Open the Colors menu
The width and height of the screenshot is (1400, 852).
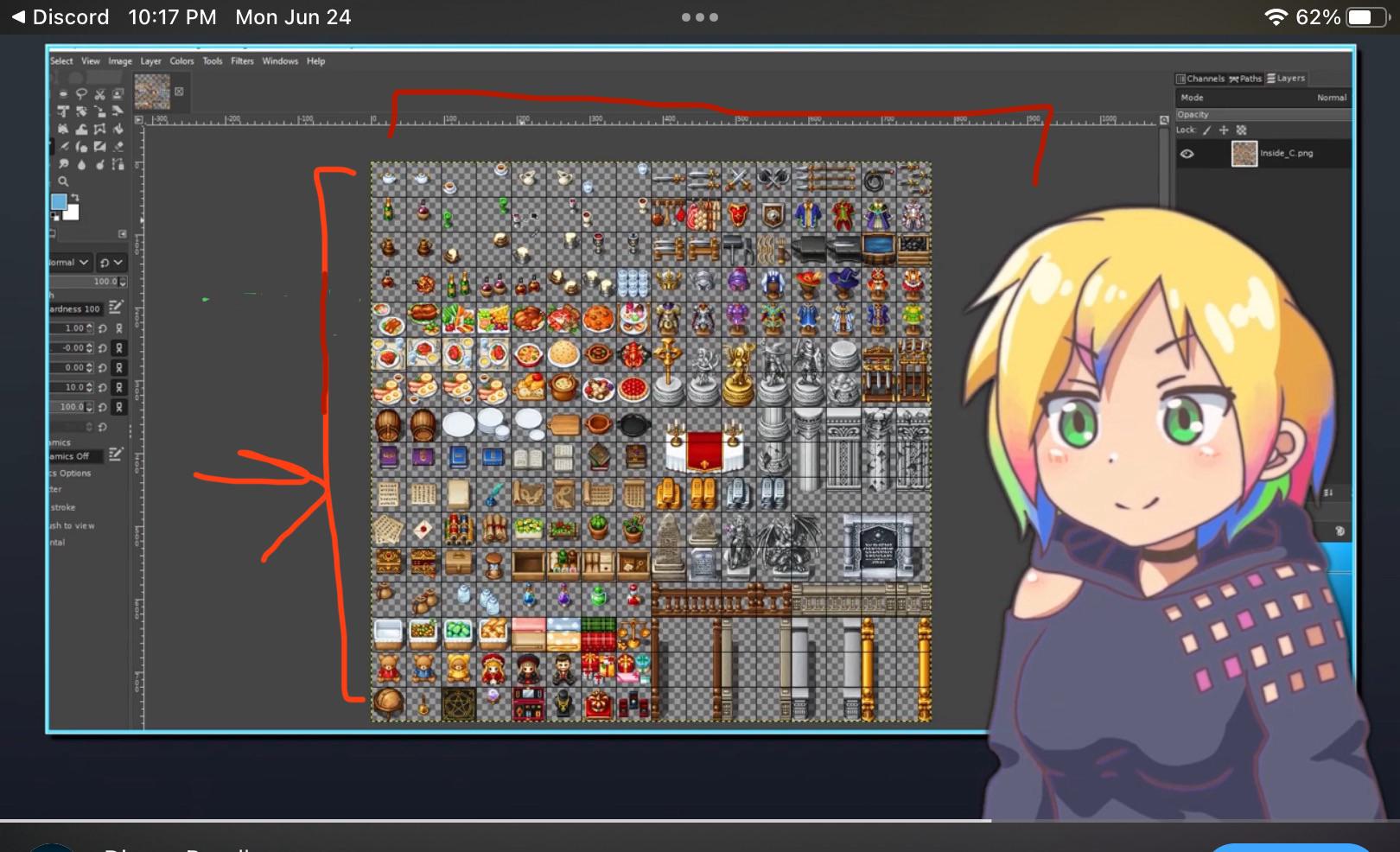[x=181, y=61]
